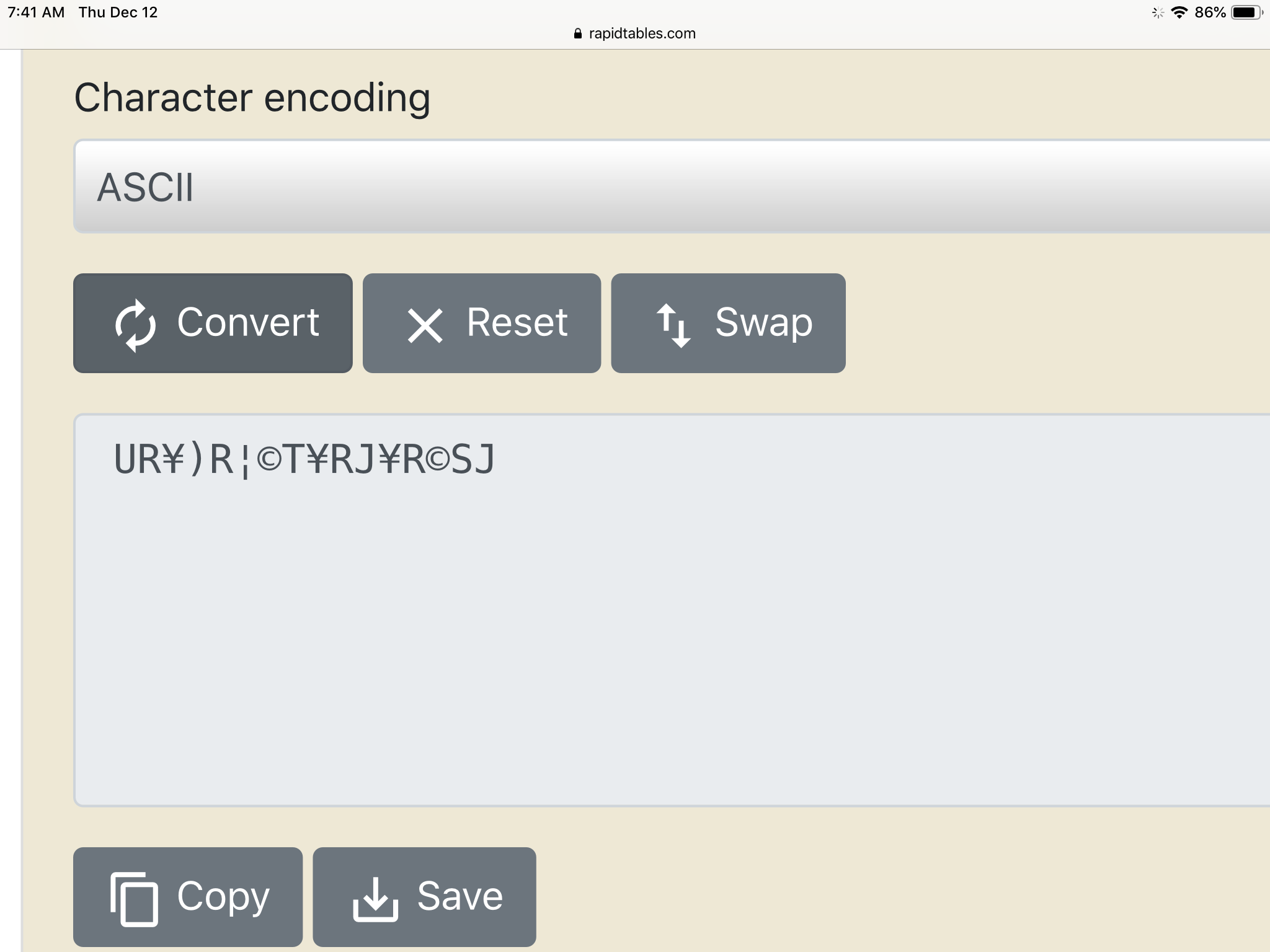Viewport: 1270px width, 952px height.
Task: Click the Save button label
Action: (x=460, y=896)
